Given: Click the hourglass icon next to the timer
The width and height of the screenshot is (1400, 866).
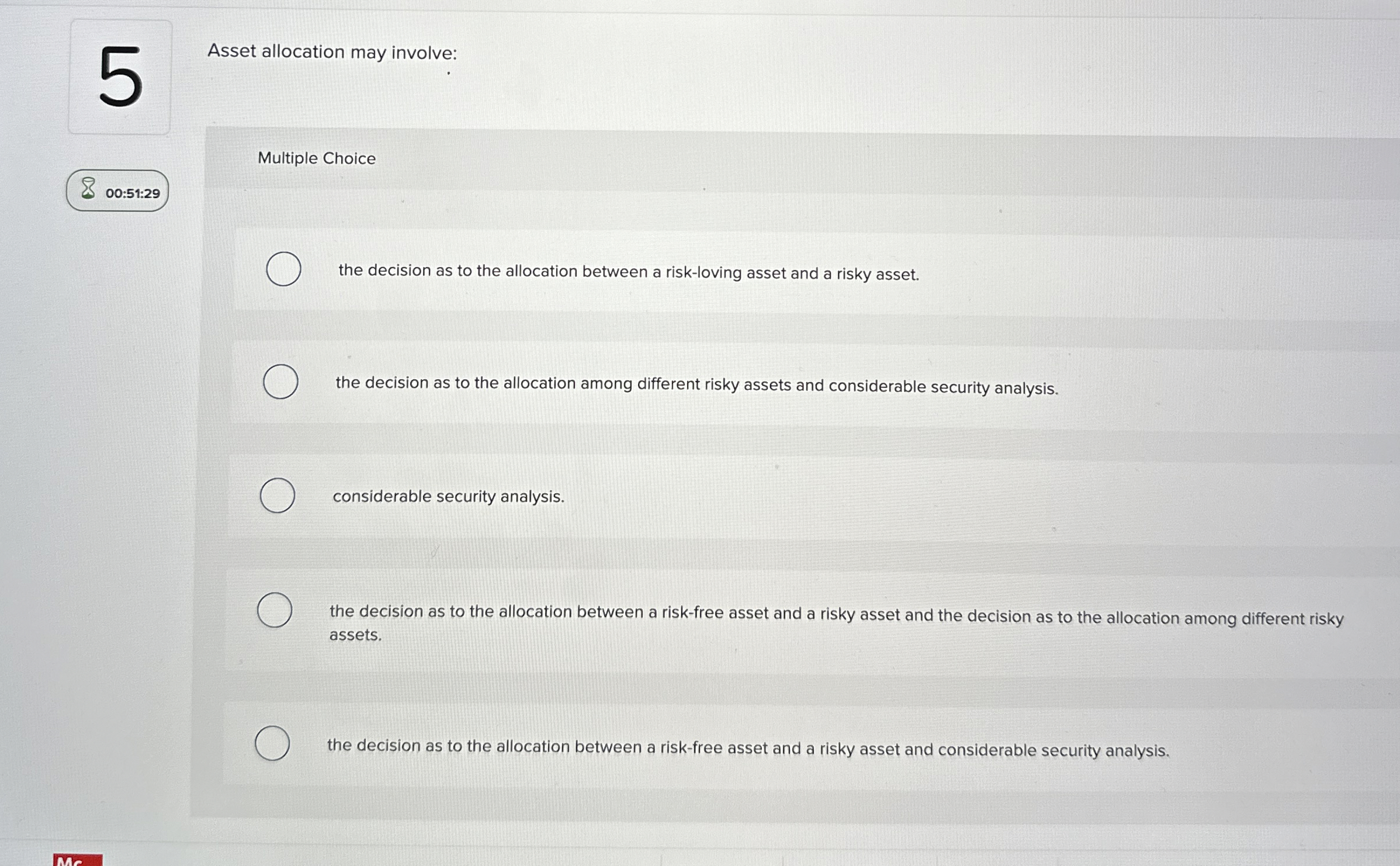Looking at the screenshot, I should (x=88, y=189).
